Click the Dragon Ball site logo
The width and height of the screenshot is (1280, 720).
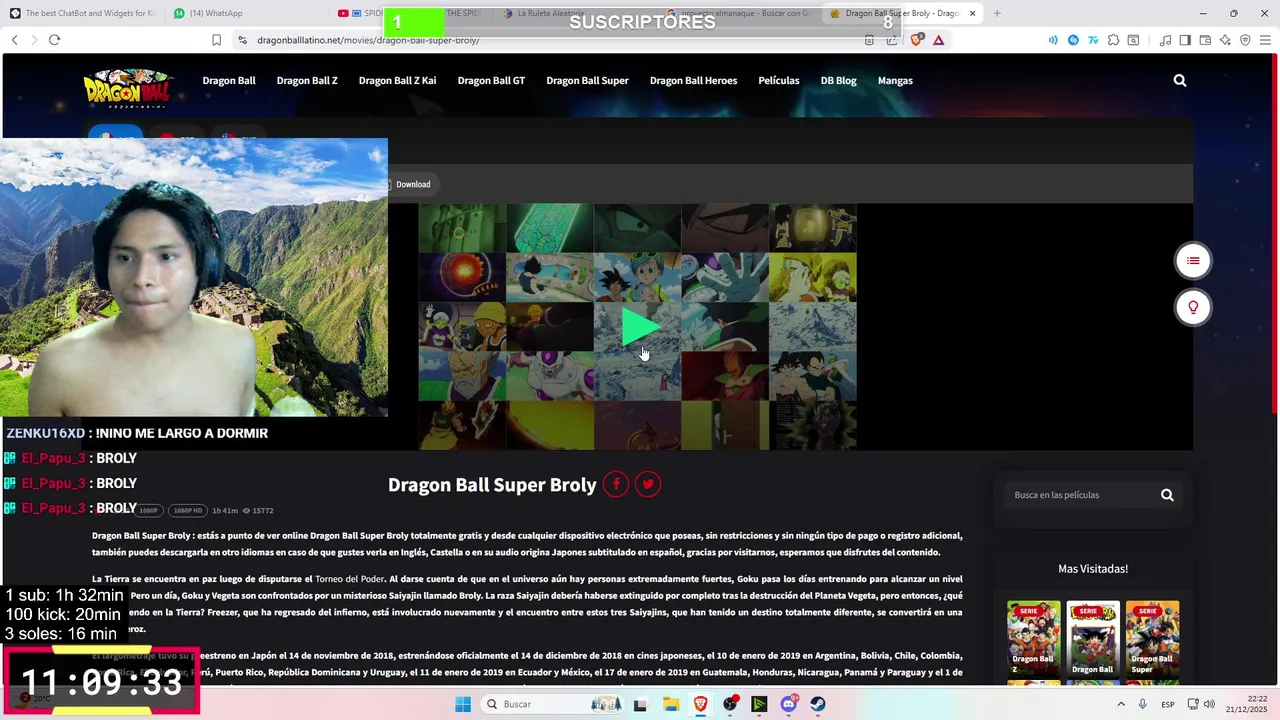pos(128,87)
